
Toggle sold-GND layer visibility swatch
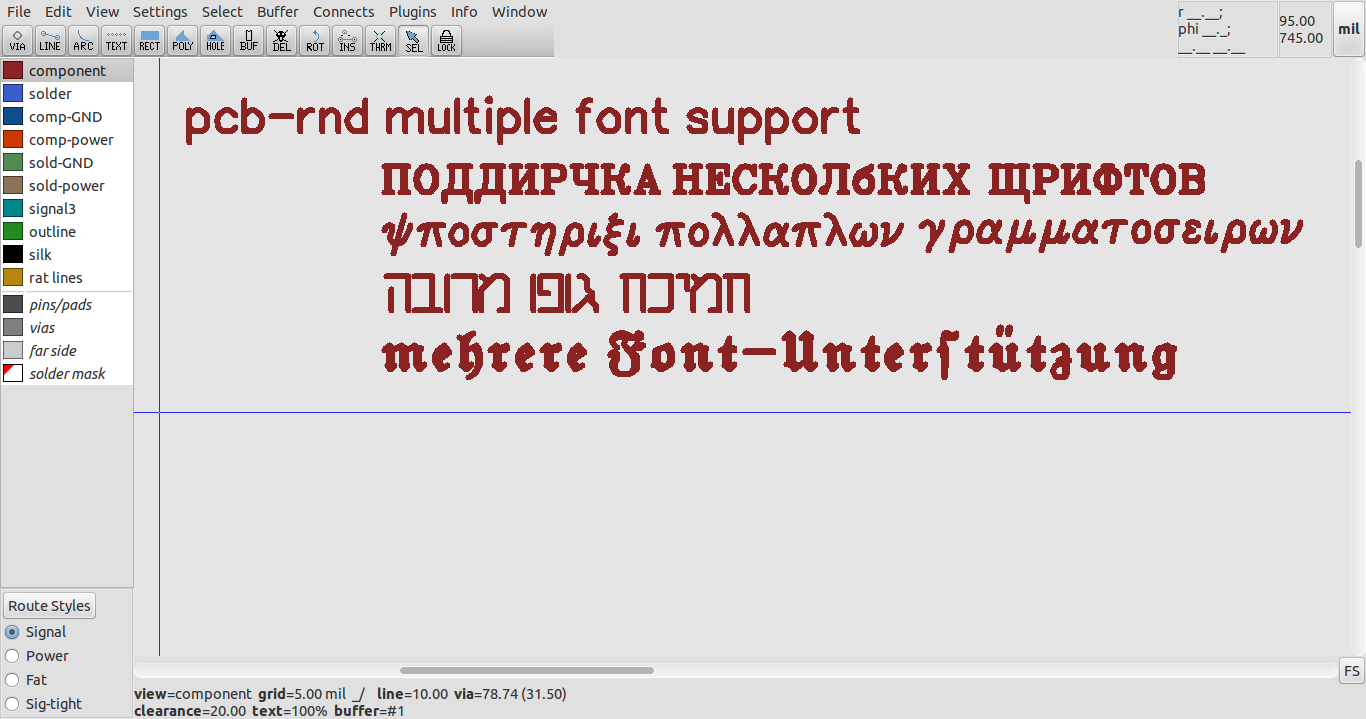click(13, 163)
